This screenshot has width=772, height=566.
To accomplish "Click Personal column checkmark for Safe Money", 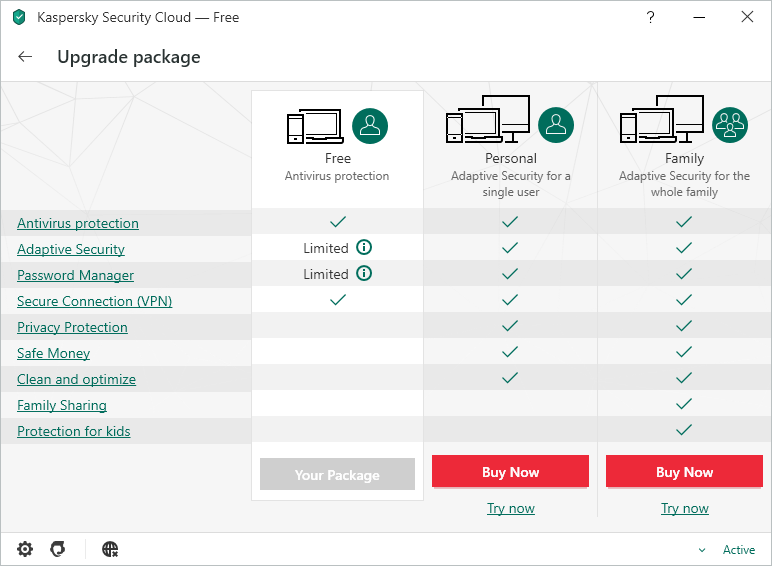I will (x=510, y=351).
